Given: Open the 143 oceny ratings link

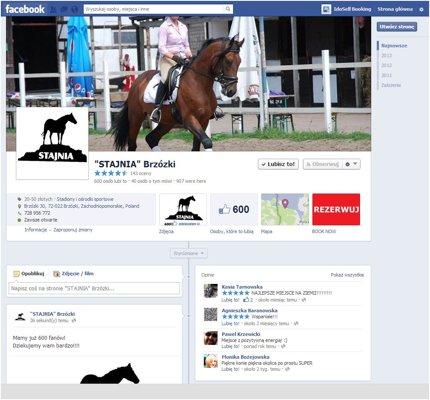Looking at the screenshot, I should pos(140,173).
